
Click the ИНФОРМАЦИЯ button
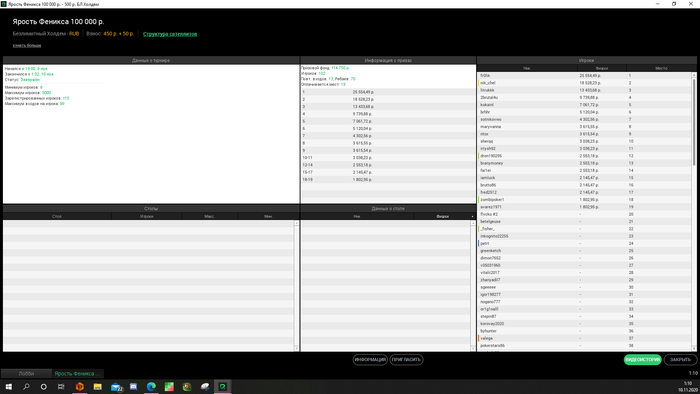point(370,360)
